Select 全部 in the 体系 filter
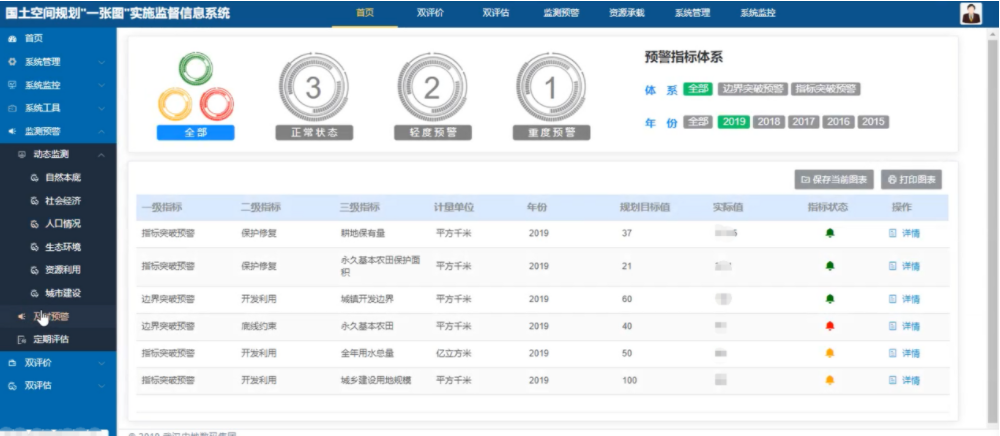Viewport: 1000px width, 436px height. point(698,89)
